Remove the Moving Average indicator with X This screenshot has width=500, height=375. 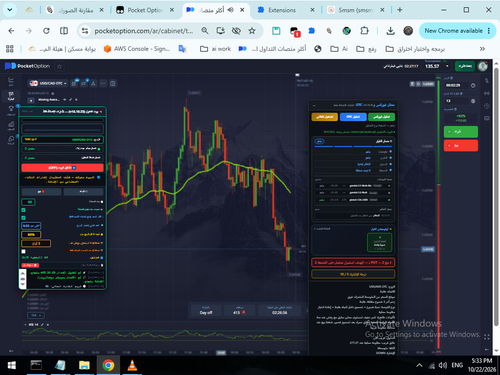[76, 100]
